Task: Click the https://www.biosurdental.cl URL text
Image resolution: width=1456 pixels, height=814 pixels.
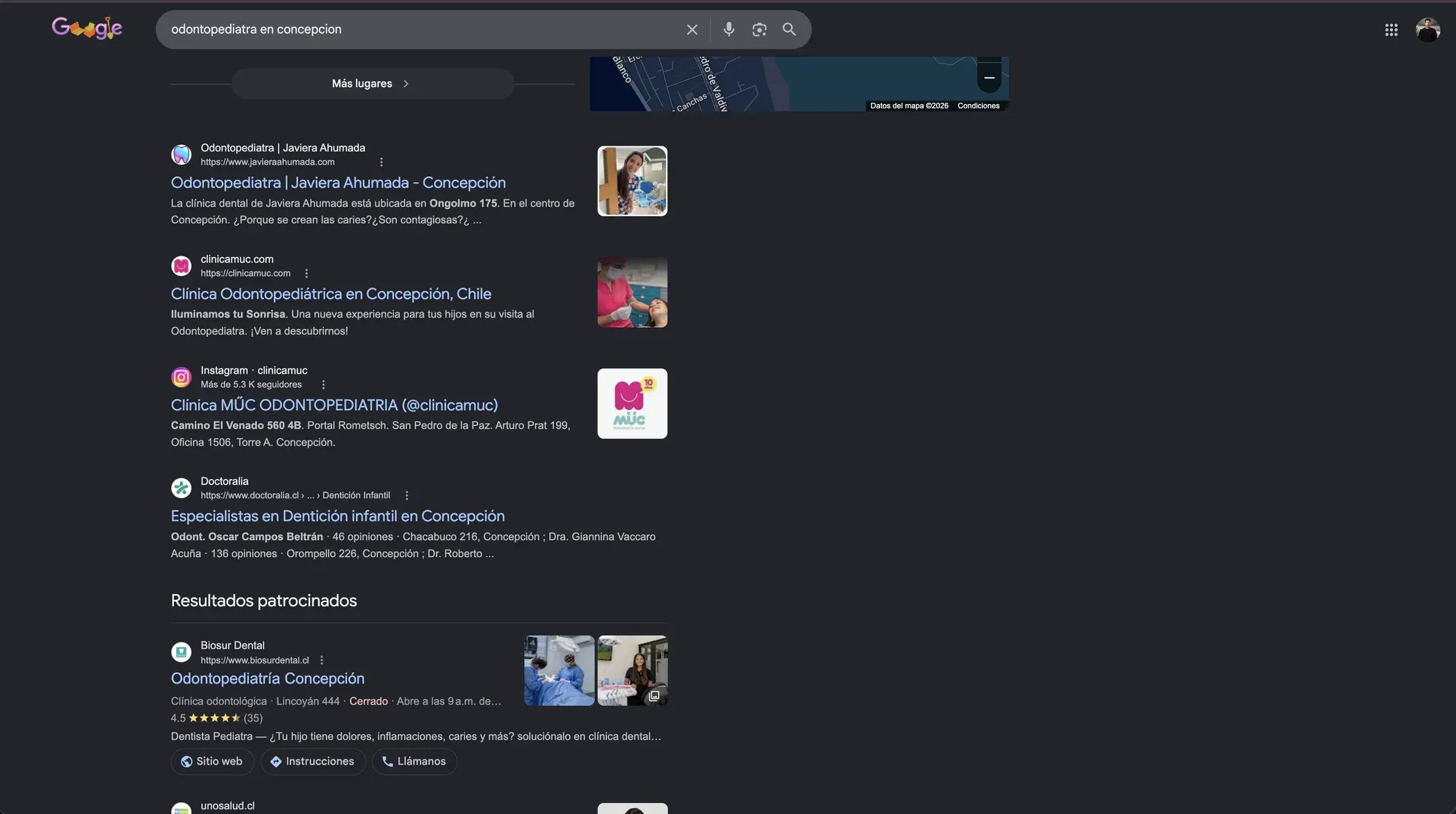Action: pyautogui.click(x=255, y=660)
